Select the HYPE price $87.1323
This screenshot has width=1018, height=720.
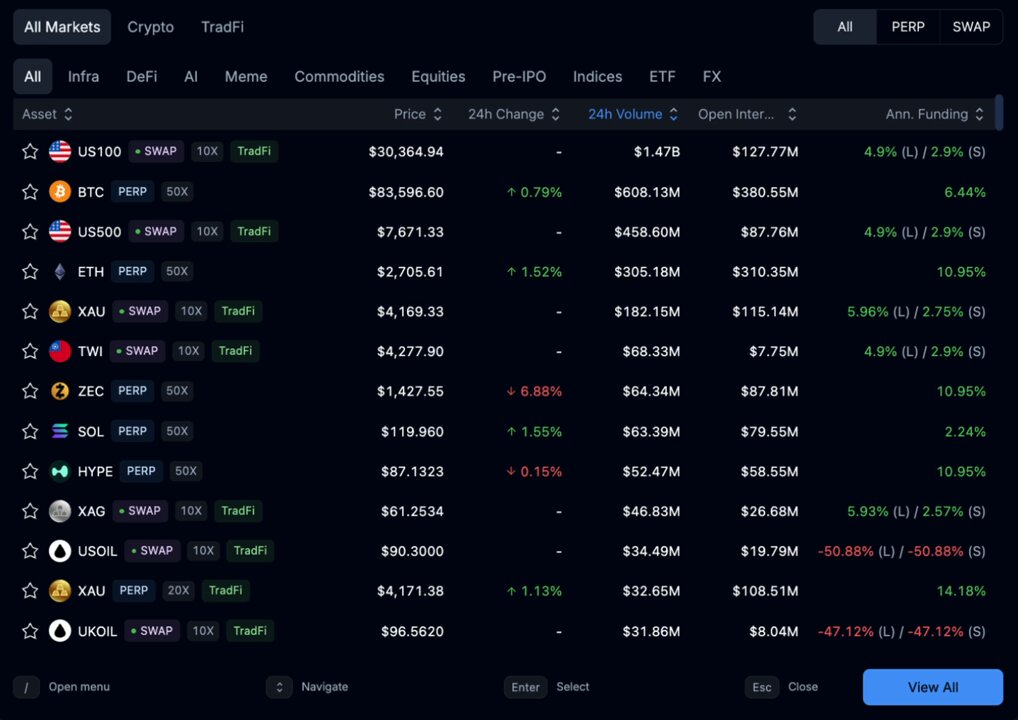tap(412, 471)
